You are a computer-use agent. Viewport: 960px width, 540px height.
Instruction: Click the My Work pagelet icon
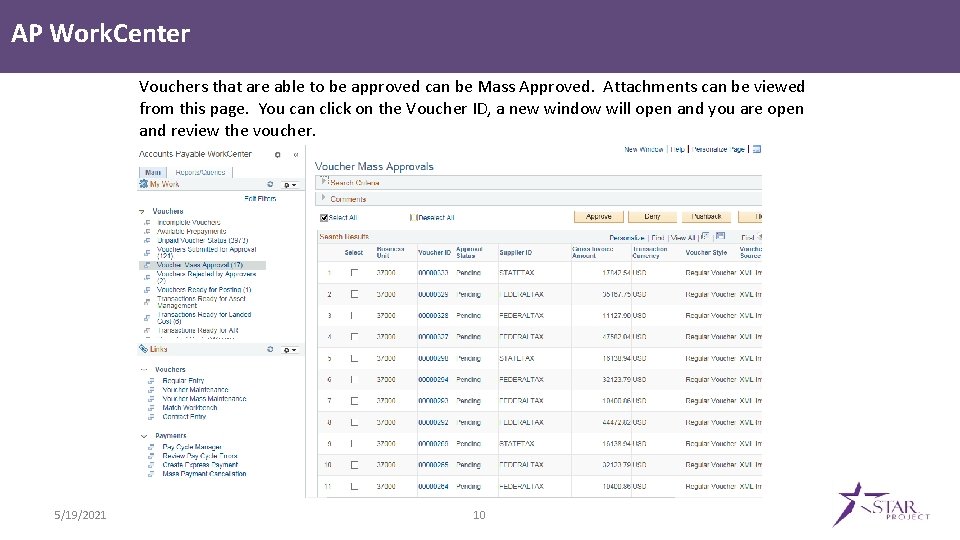tap(143, 184)
